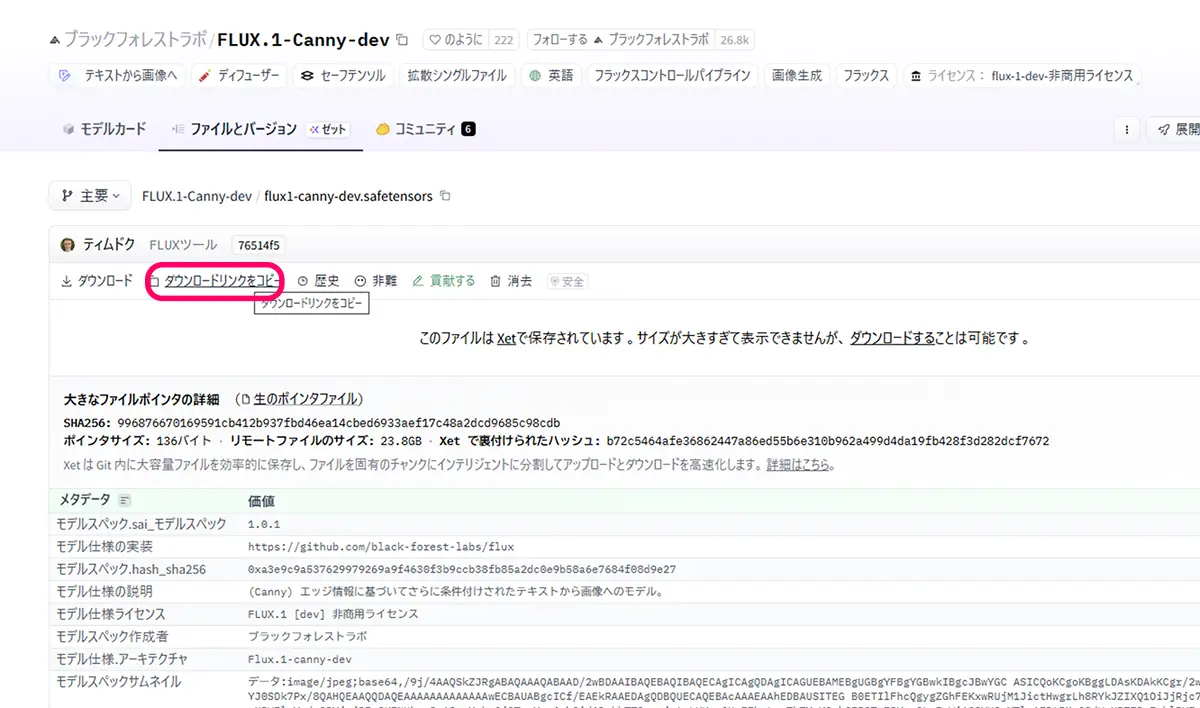Viewport: 1200px width, 708px height.
Task: Open the Xet link in the notice
Action: (506, 339)
